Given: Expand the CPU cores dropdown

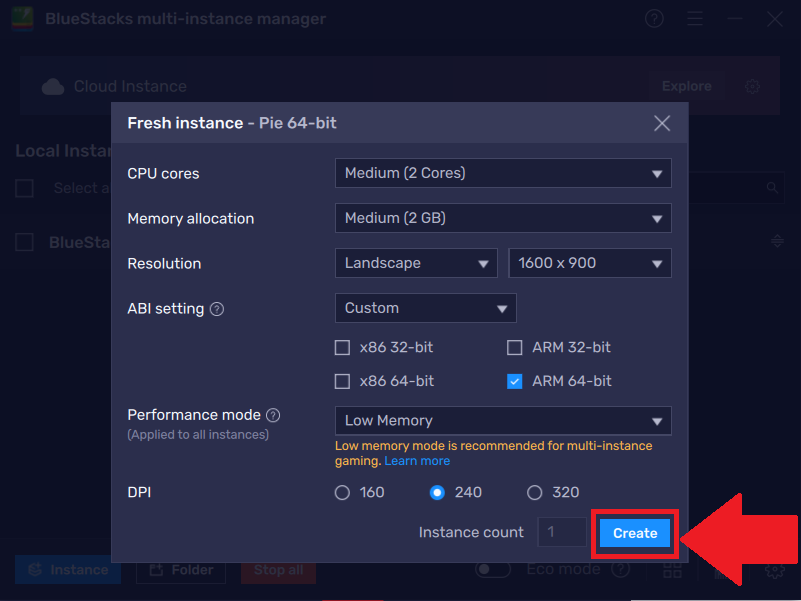Looking at the screenshot, I should click(x=502, y=173).
